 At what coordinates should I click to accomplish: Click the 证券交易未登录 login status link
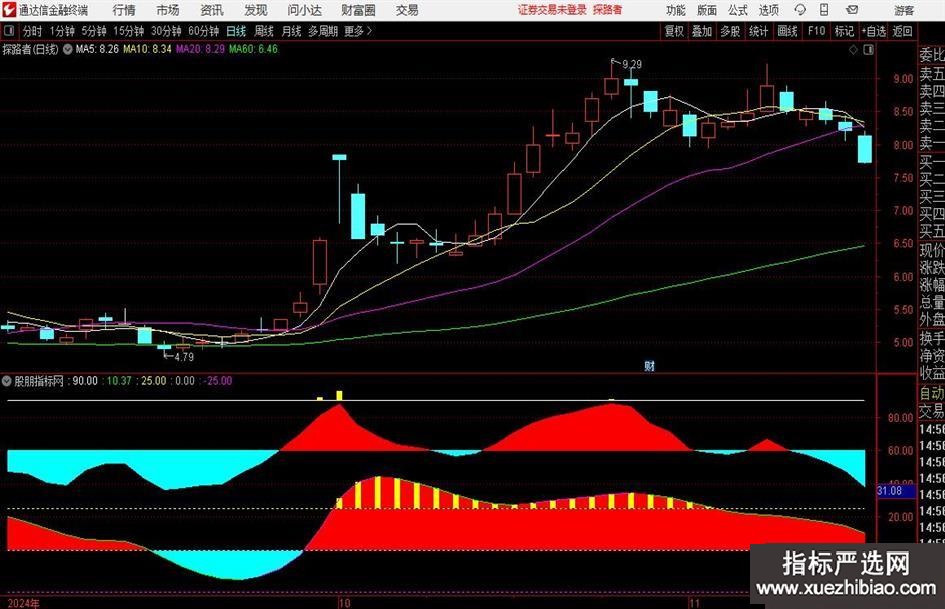pyautogui.click(x=552, y=10)
